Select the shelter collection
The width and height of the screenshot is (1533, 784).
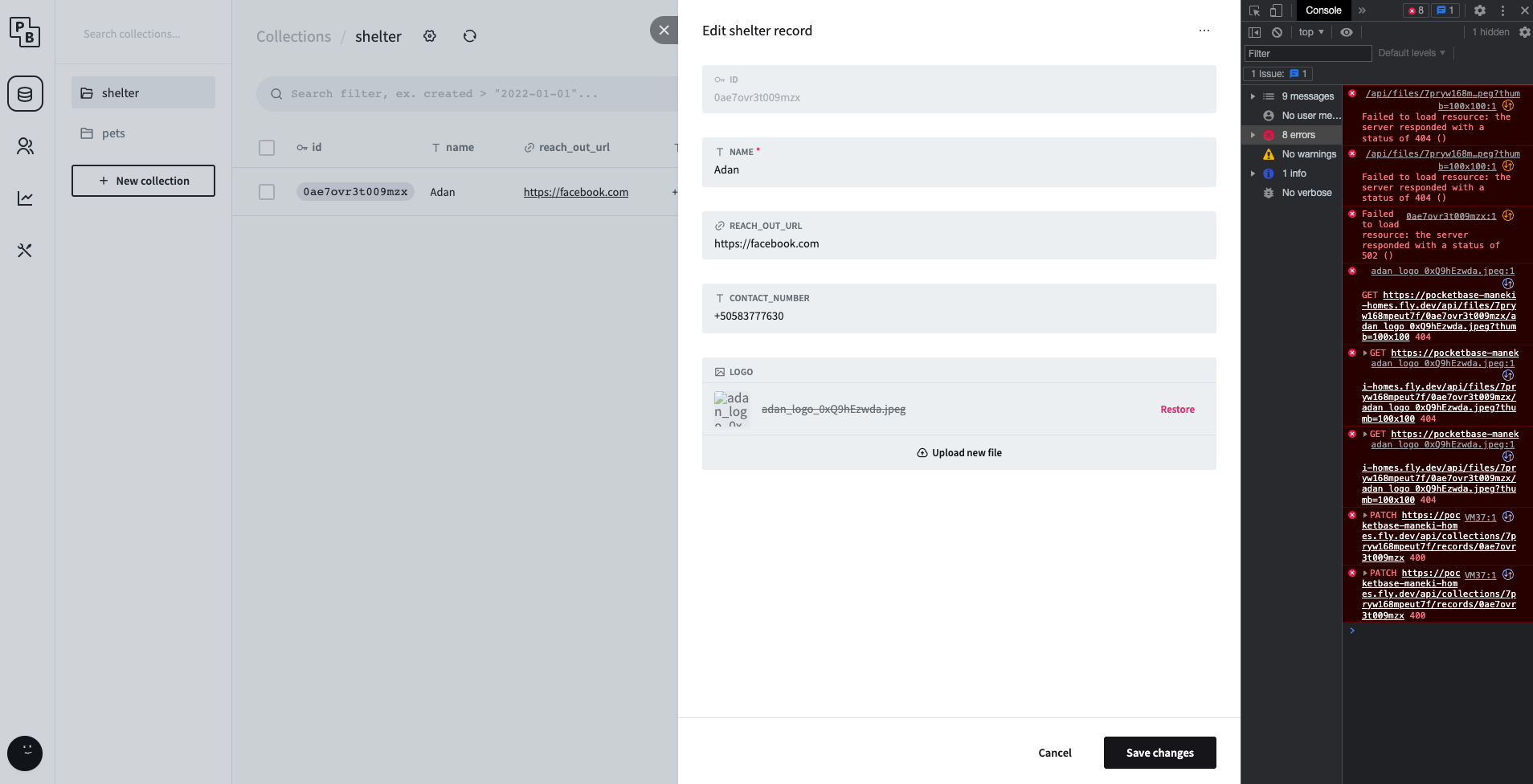[x=143, y=92]
